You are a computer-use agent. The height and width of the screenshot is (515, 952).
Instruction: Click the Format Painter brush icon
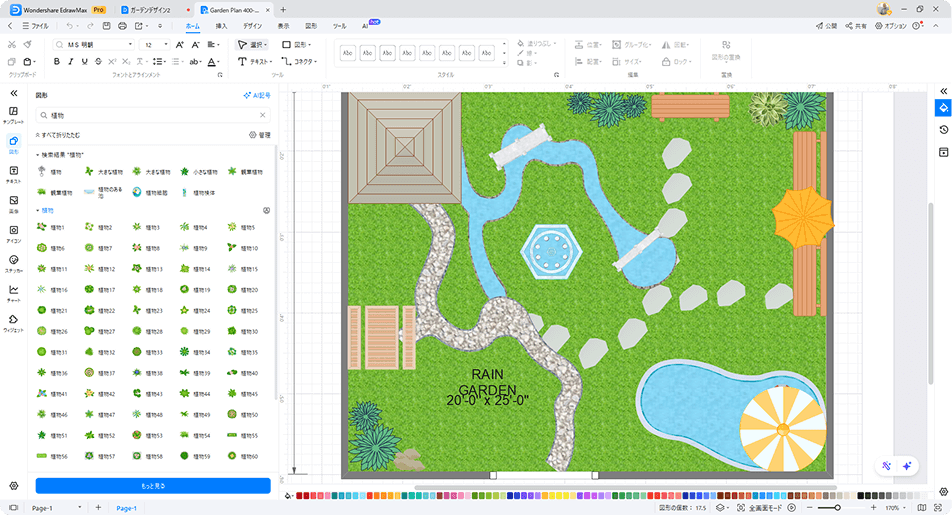coord(27,44)
